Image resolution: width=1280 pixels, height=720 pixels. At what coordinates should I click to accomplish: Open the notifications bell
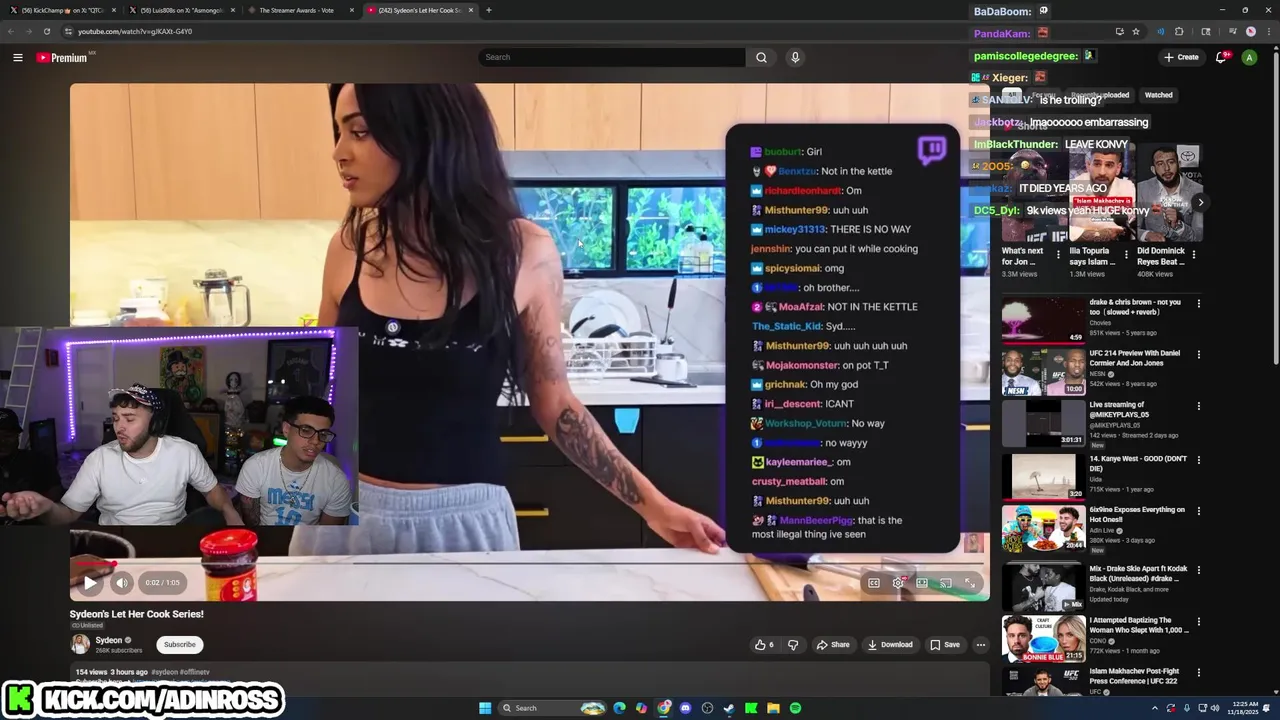[1221, 57]
